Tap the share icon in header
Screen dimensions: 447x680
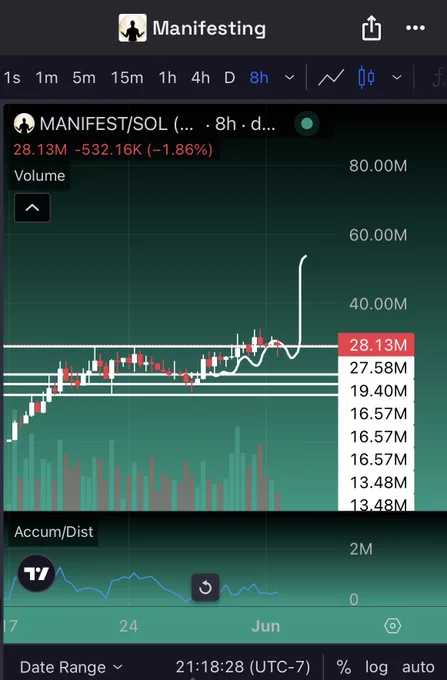371,28
